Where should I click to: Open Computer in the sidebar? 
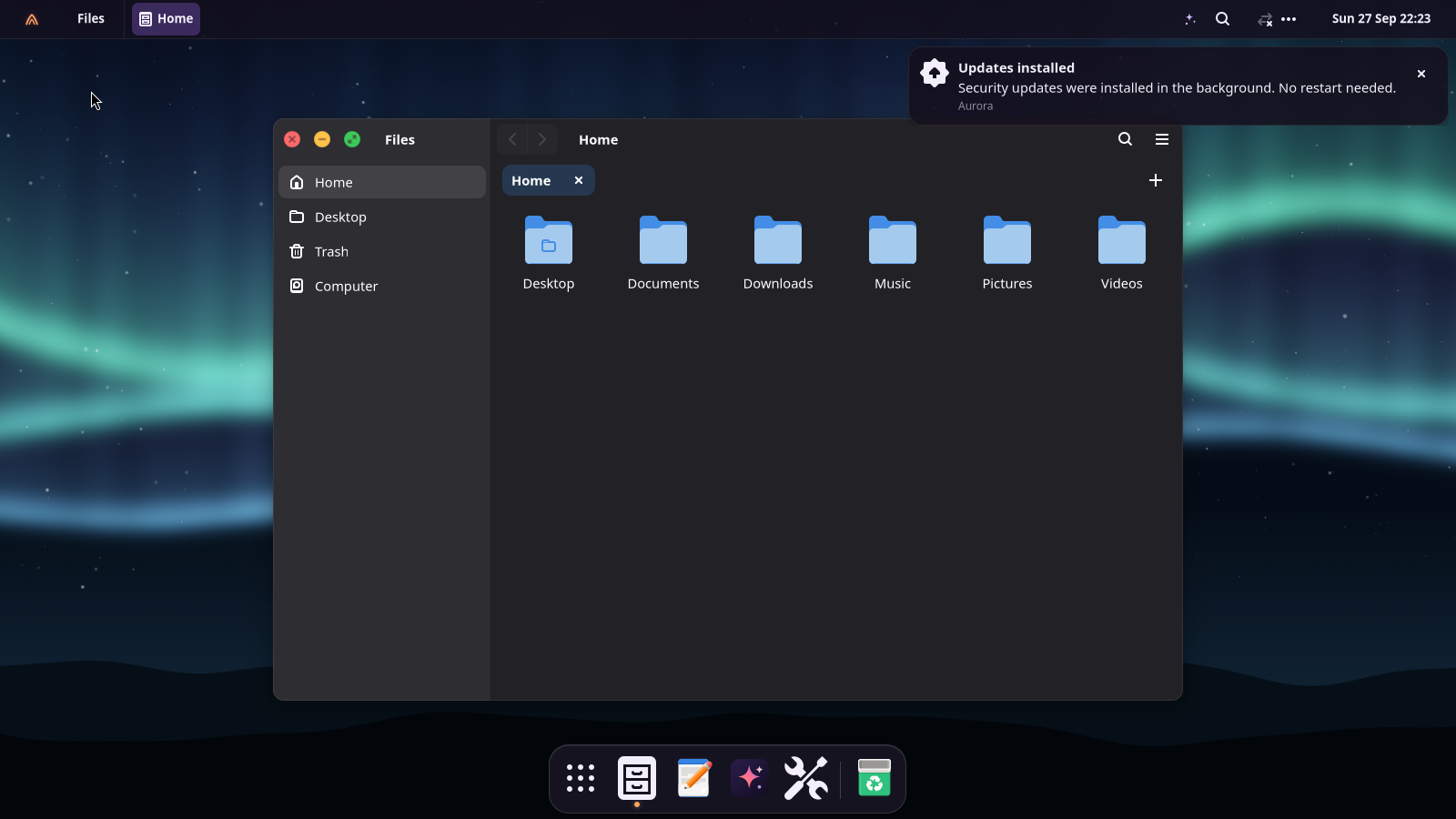(x=382, y=286)
